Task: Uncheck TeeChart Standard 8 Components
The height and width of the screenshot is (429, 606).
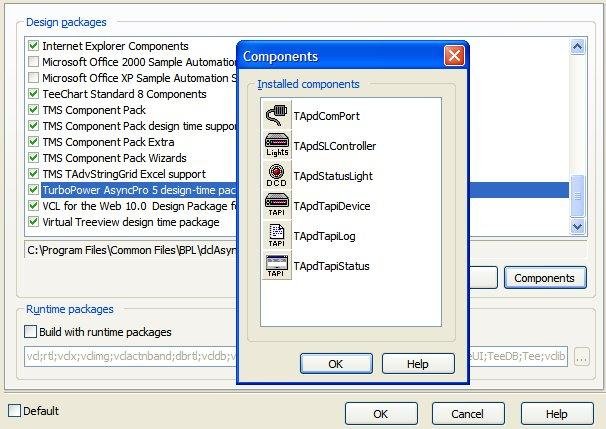Action: point(34,94)
